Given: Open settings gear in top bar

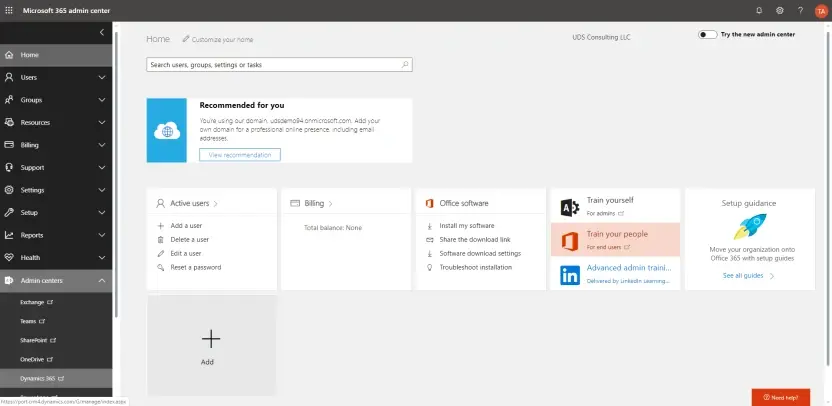Looking at the screenshot, I should click(x=779, y=10).
